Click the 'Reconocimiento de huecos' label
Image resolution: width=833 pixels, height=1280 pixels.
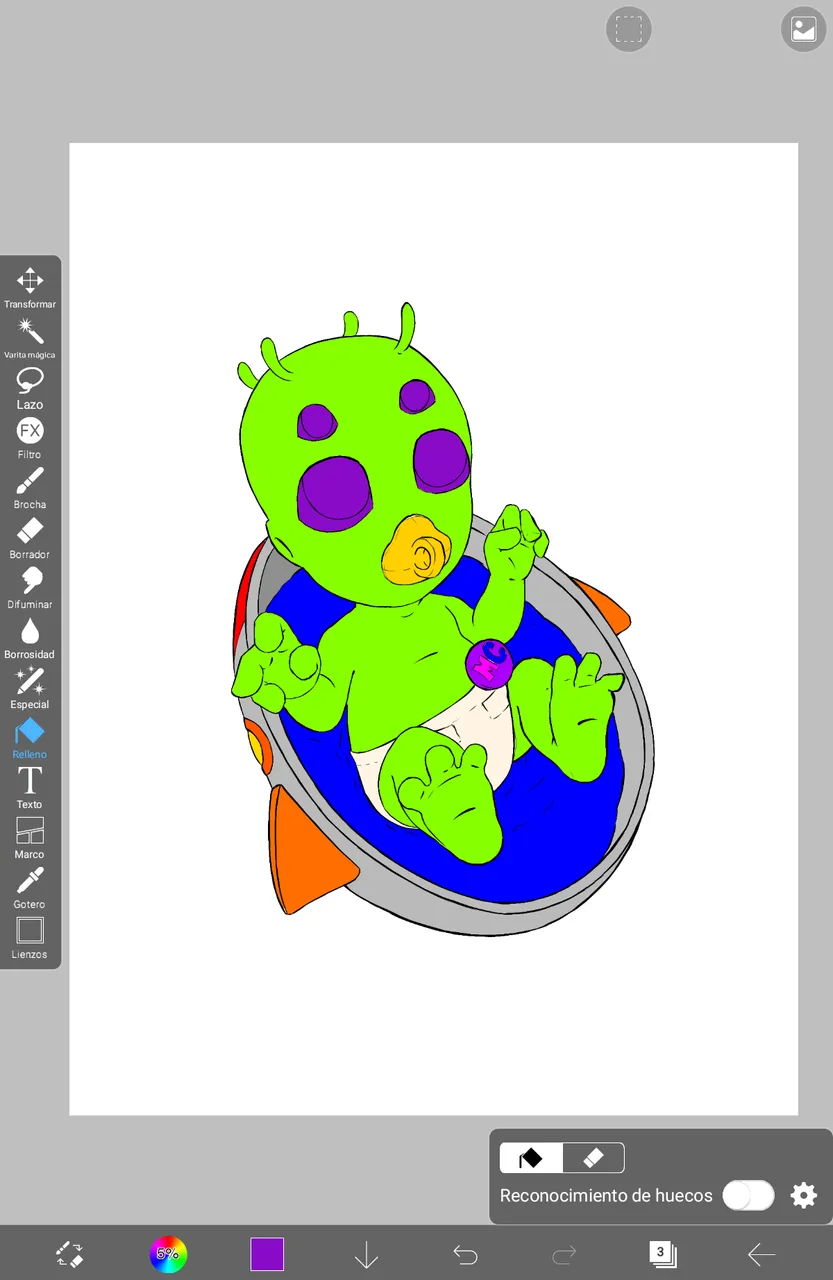point(606,1195)
